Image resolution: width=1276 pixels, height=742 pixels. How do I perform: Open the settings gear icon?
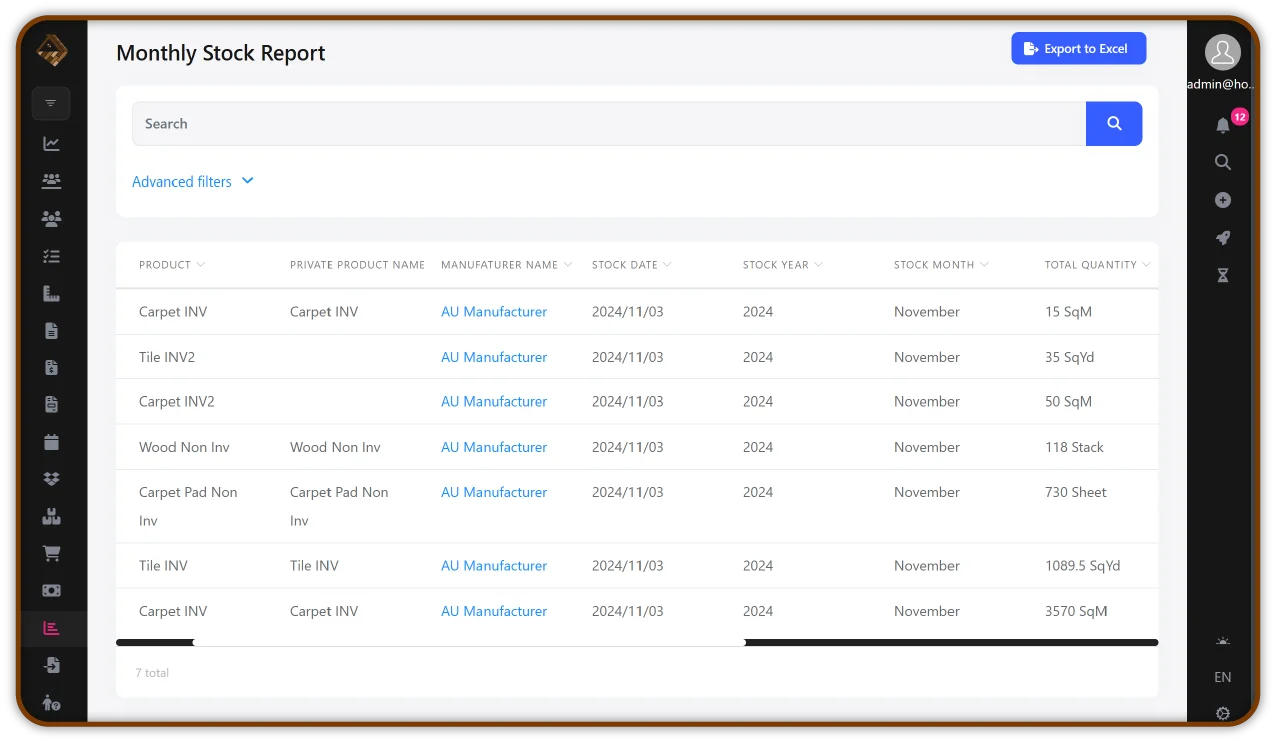click(x=1222, y=713)
